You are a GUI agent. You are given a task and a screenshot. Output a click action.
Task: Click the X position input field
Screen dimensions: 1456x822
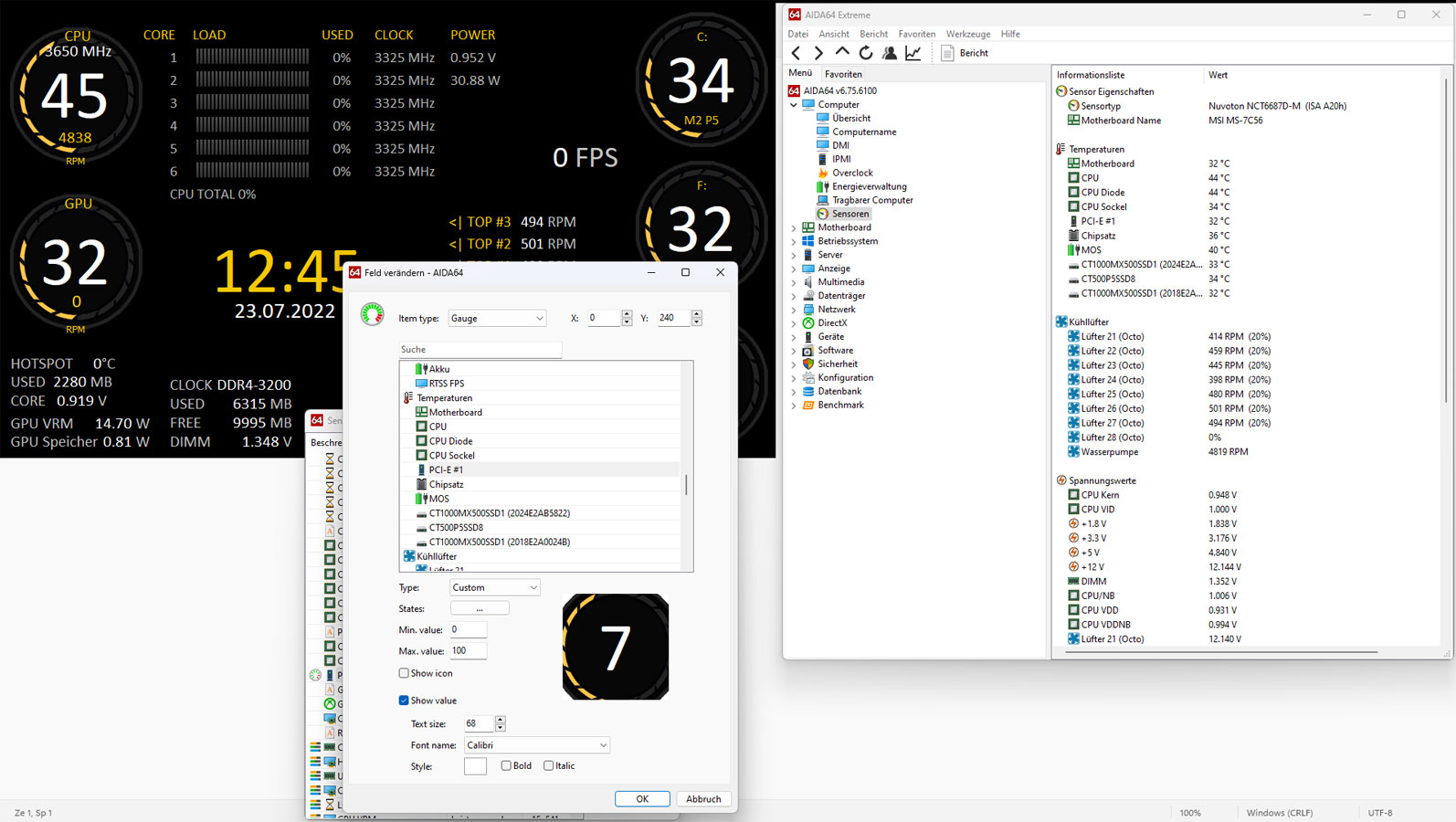point(603,318)
